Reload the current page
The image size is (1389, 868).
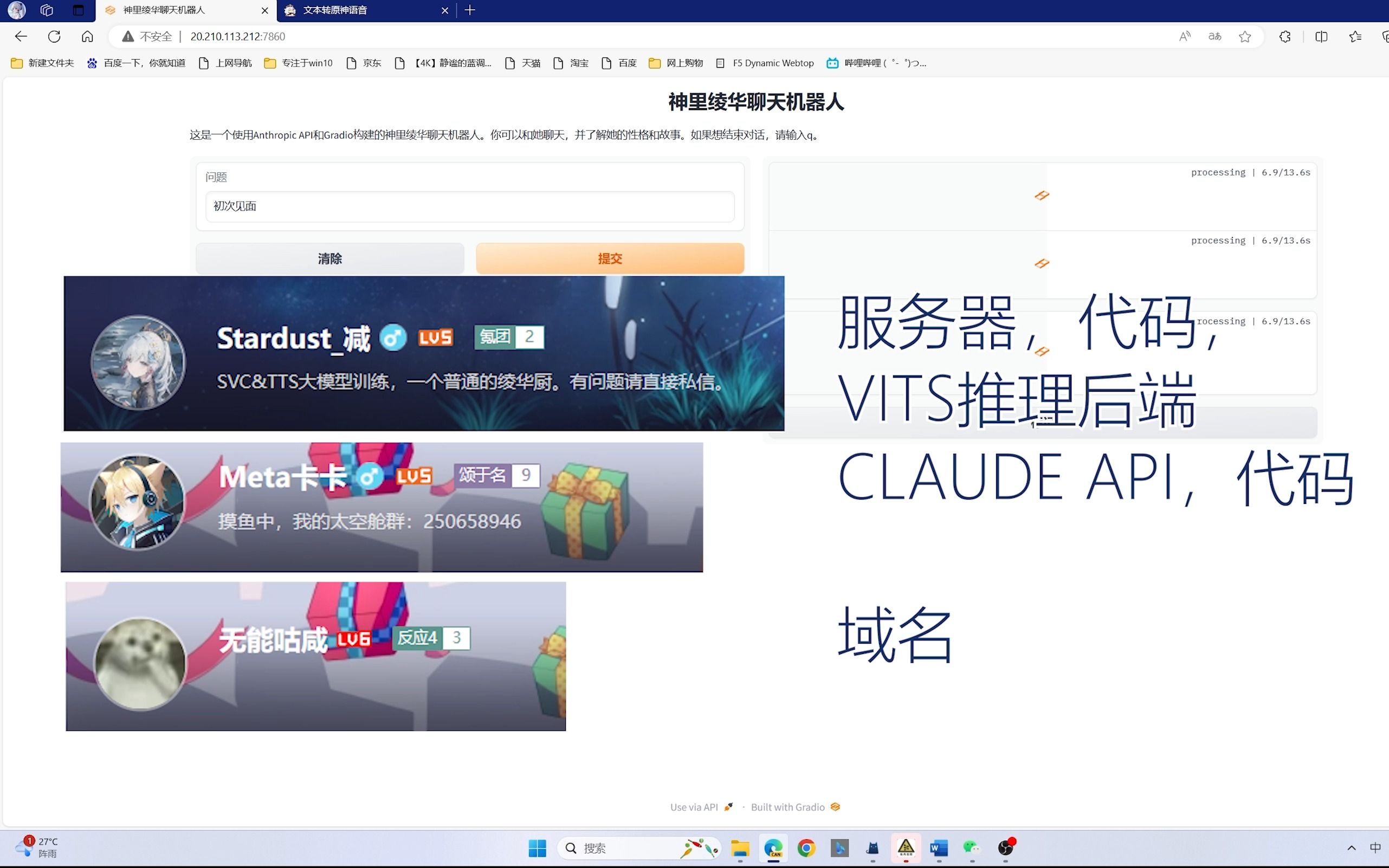pyautogui.click(x=55, y=36)
